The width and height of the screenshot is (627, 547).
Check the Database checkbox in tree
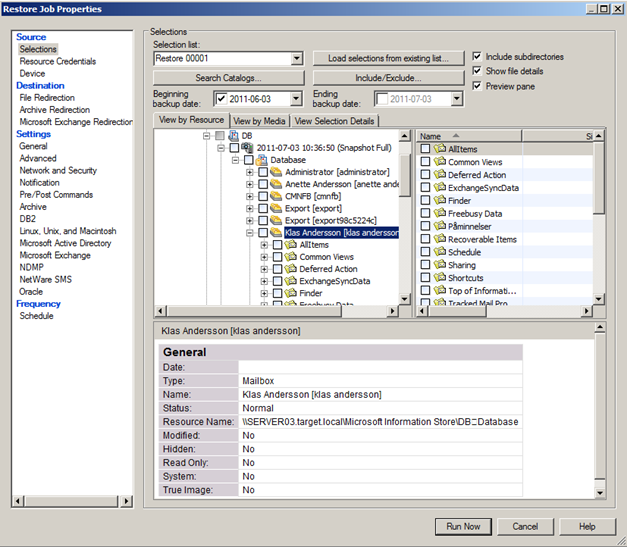click(x=248, y=160)
